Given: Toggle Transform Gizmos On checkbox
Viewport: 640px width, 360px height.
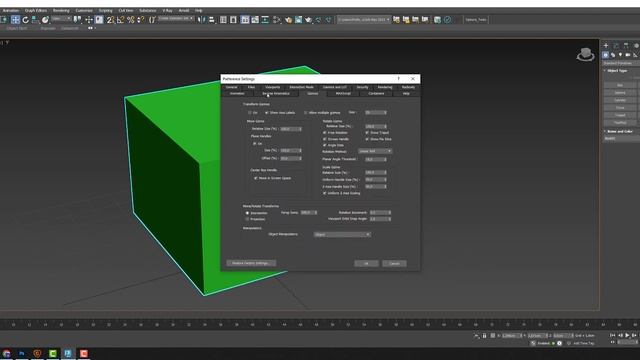Looking at the screenshot, I should tap(250, 113).
